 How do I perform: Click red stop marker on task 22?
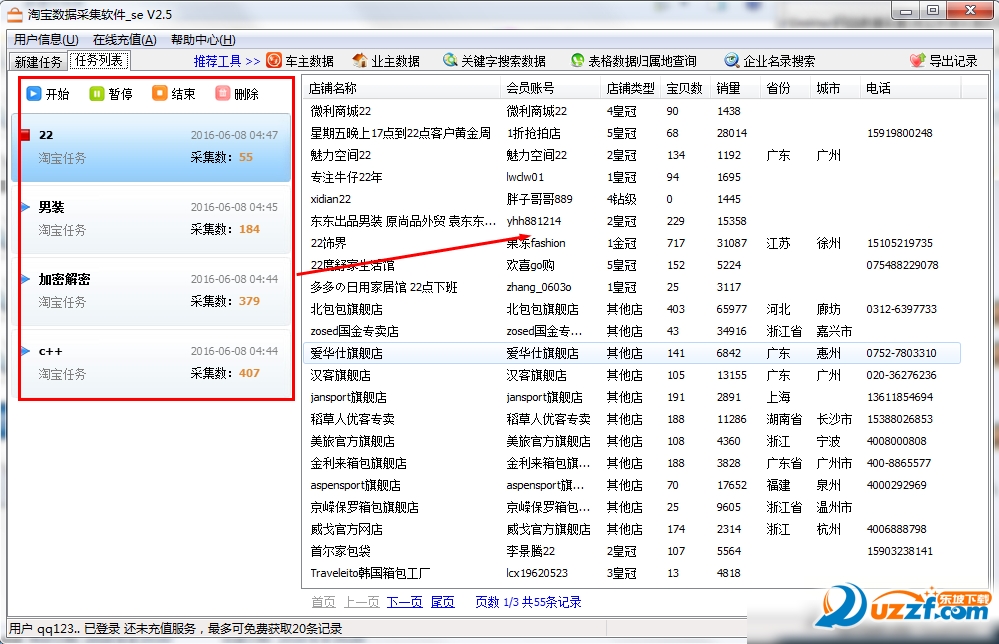click(x=25, y=134)
